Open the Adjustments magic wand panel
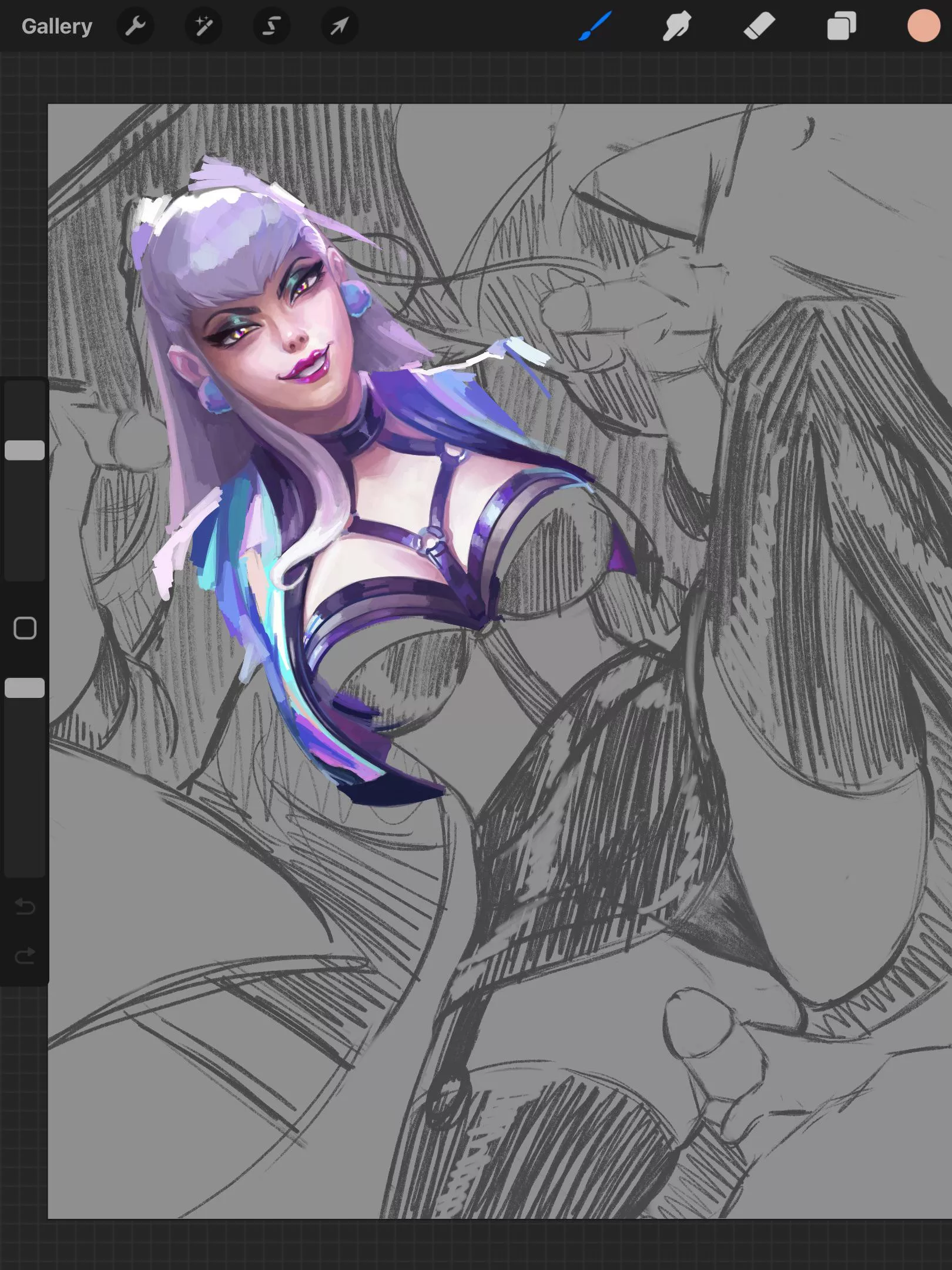Image resolution: width=952 pixels, height=1270 pixels. pyautogui.click(x=203, y=26)
